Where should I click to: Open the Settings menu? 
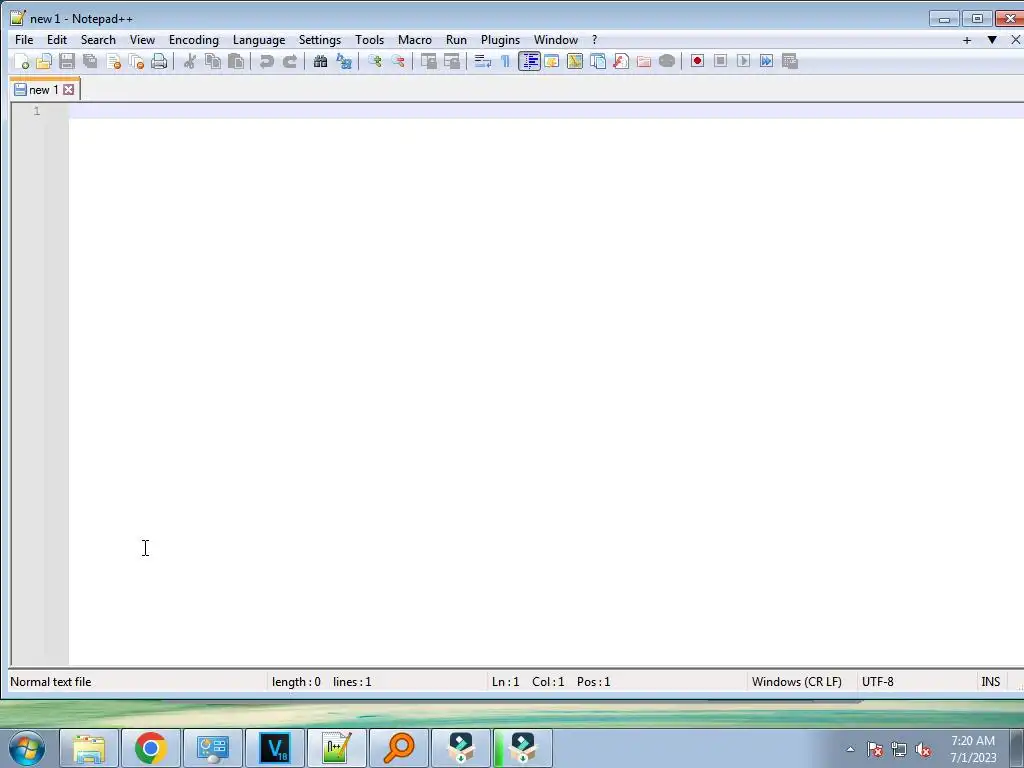point(319,40)
